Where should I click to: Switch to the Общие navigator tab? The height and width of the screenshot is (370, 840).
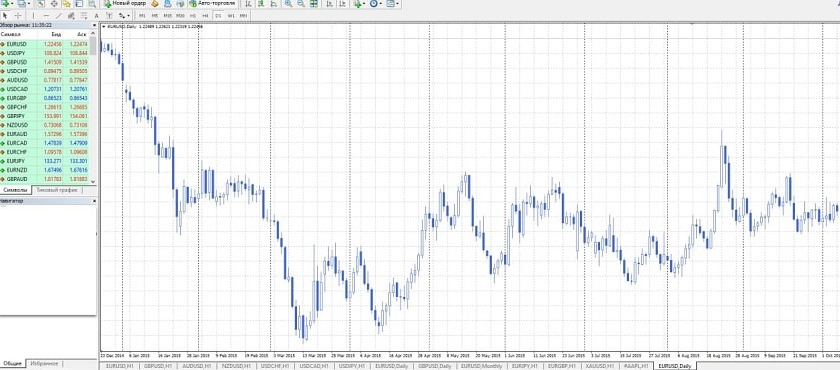[12, 364]
